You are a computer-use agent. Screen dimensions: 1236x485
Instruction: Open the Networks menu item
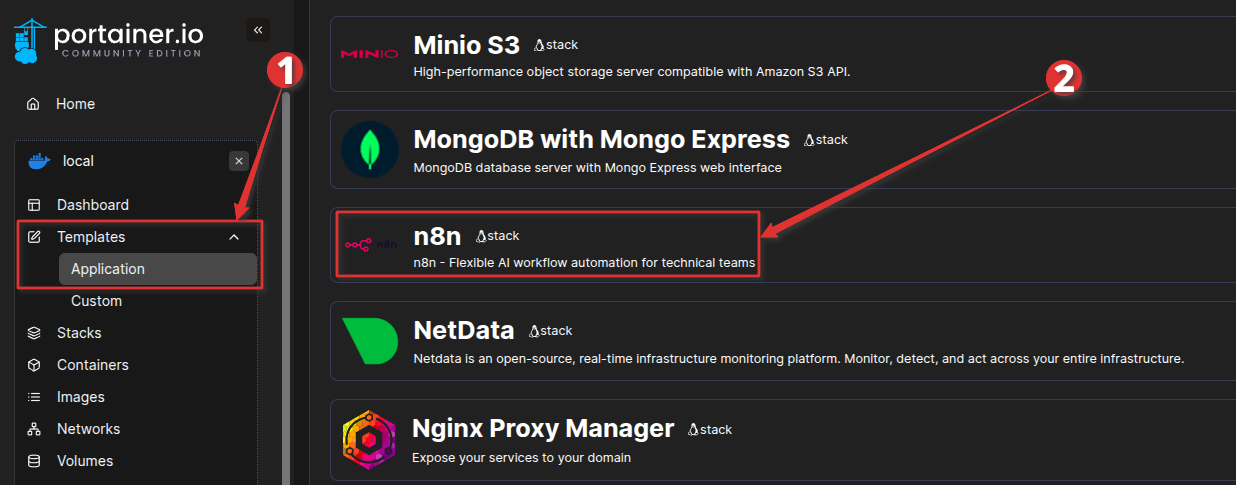88,429
